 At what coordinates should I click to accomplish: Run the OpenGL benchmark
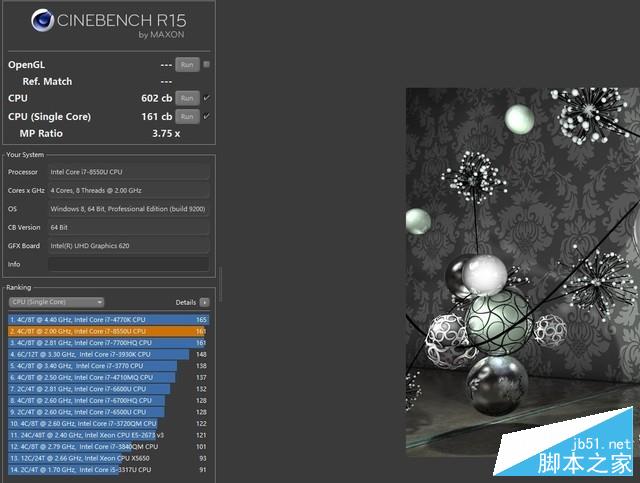point(187,65)
